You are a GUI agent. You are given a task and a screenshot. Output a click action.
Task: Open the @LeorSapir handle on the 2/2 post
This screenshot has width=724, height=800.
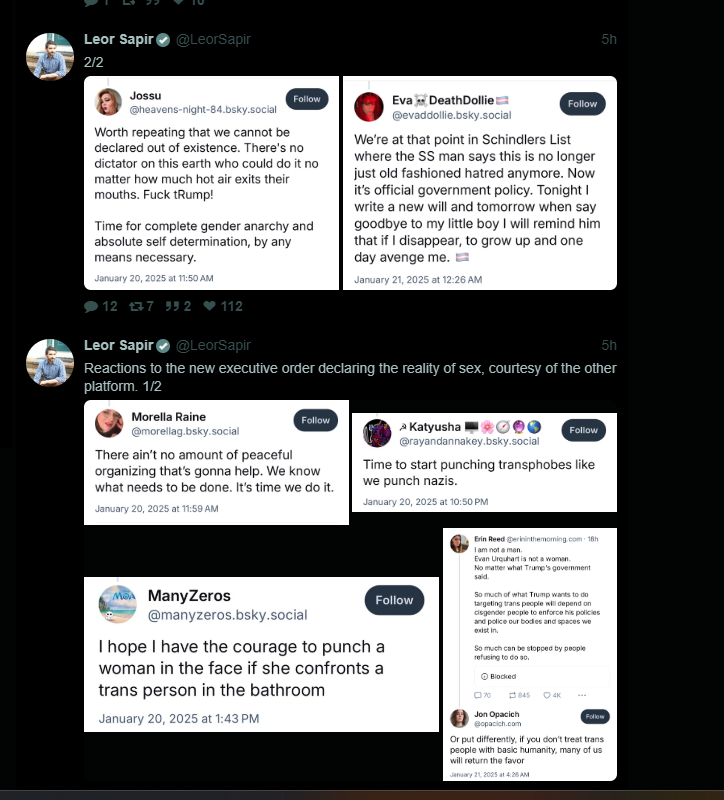pos(213,39)
